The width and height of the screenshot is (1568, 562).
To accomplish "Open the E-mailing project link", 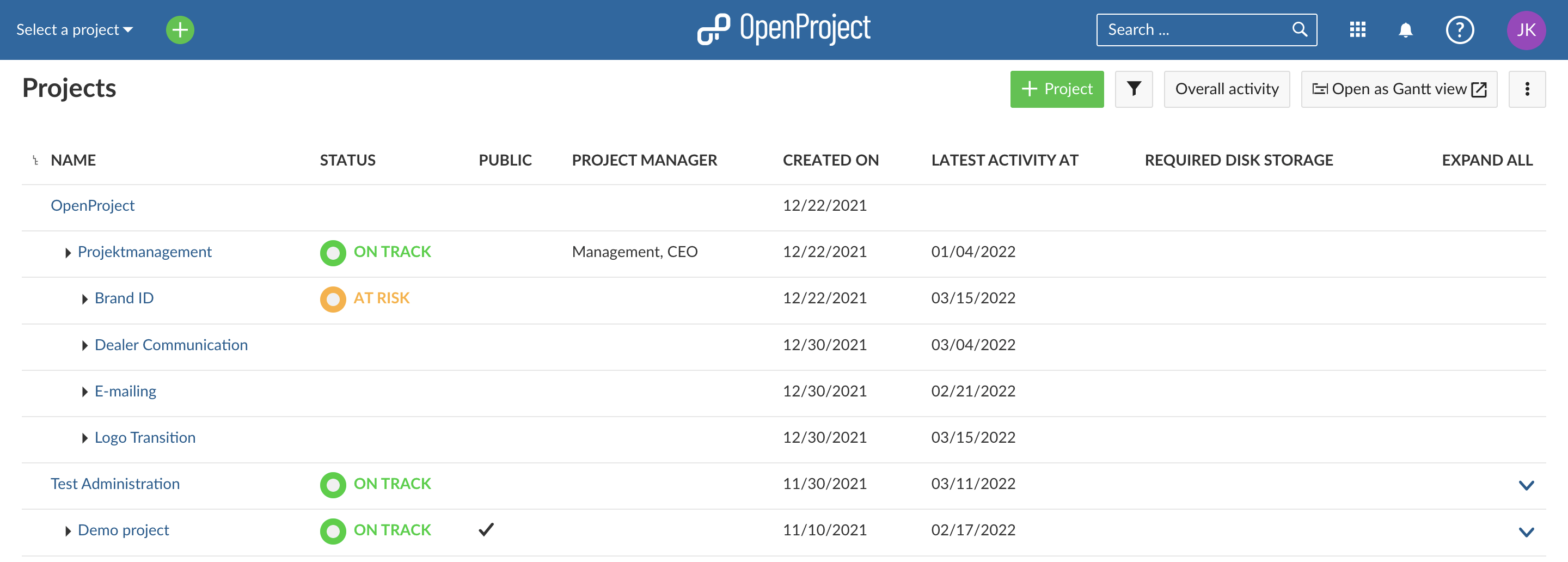I will click(x=125, y=391).
